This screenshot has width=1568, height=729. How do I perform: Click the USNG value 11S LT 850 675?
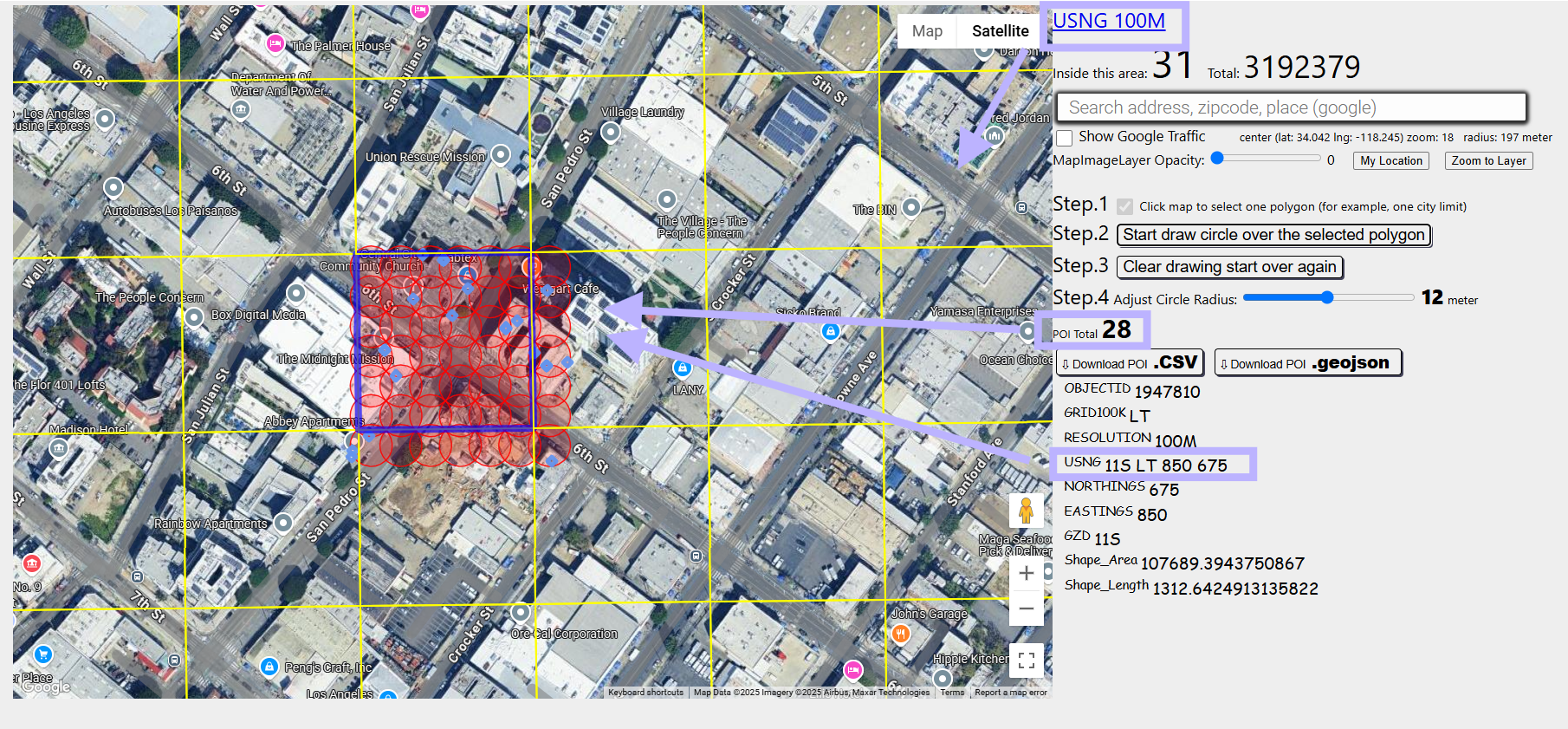[x=1165, y=465]
